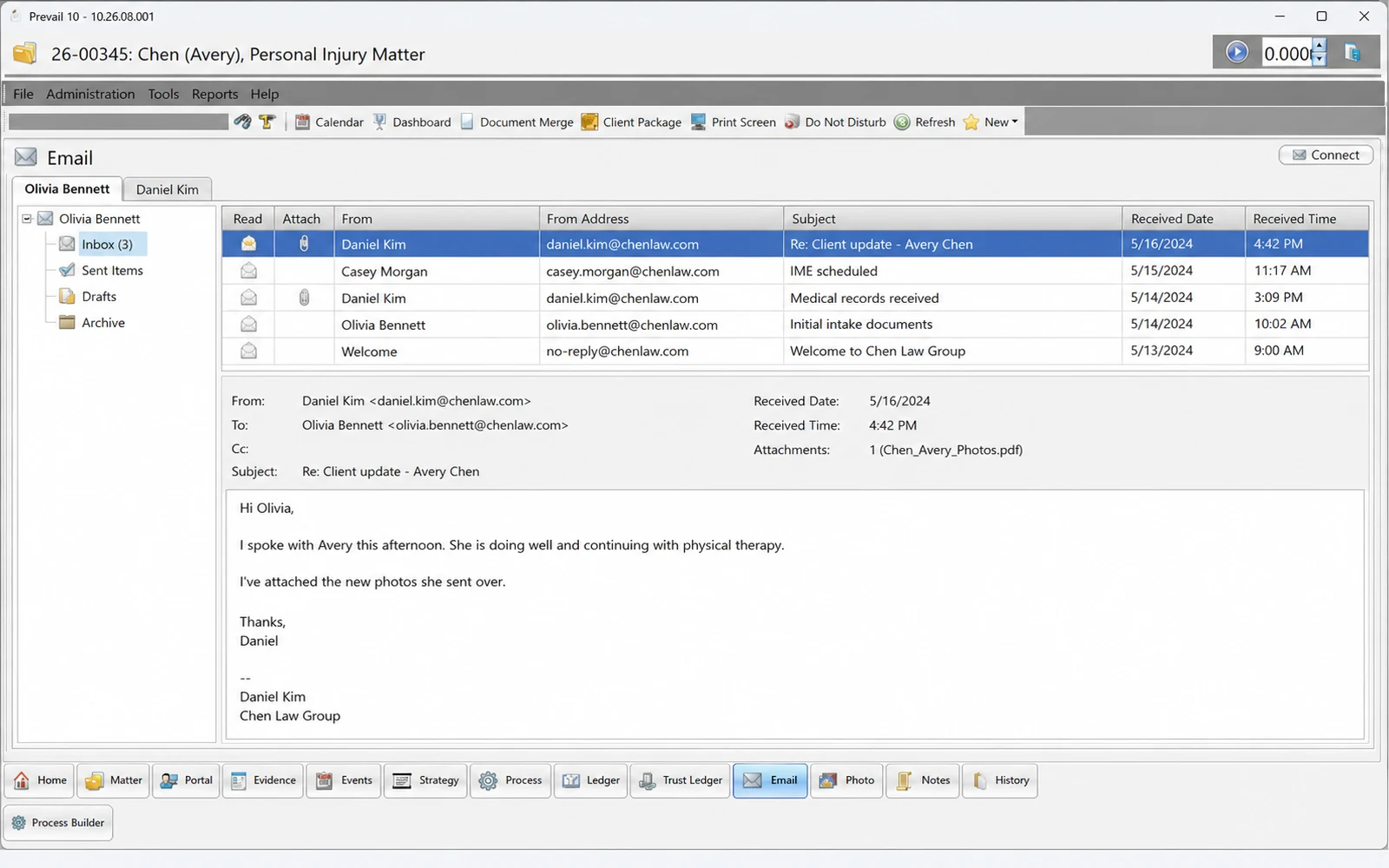Collapse the Olivia Bennett mailbox tree
Image resolution: width=1389 pixels, height=868 pixels.
27,219
